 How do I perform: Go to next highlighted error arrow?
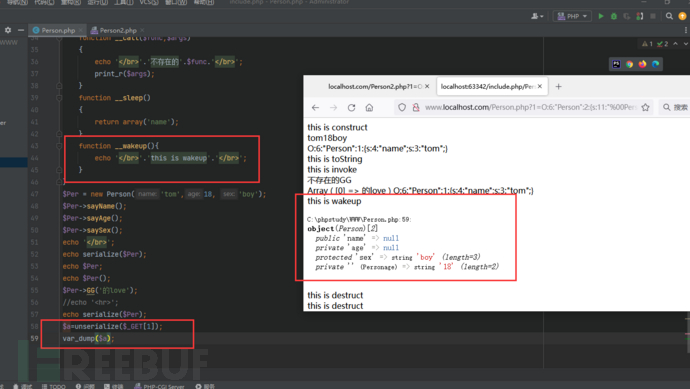point(685,44)
